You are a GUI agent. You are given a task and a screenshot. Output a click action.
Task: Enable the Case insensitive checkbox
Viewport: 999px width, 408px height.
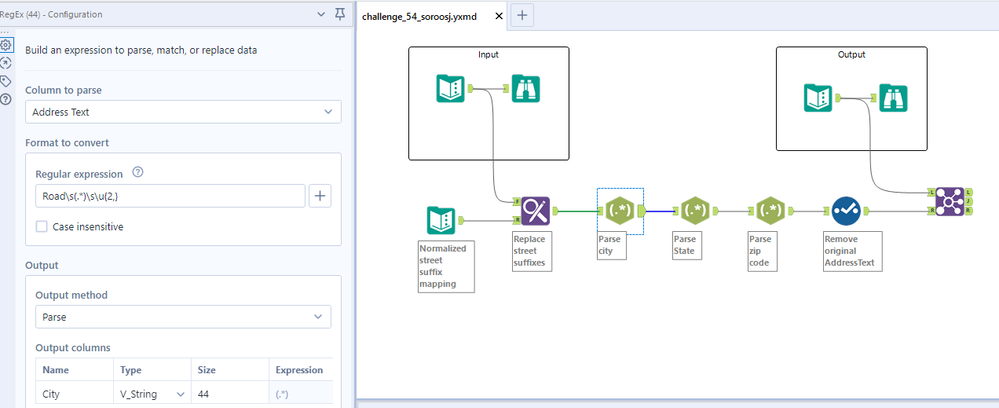click(x=42, y=226)
